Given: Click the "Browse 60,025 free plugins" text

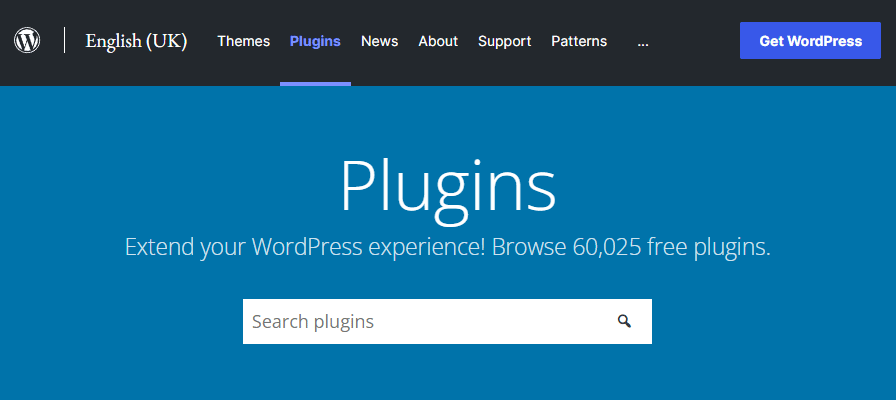Looking at the screenshot, I should click(x=631, y=247).
